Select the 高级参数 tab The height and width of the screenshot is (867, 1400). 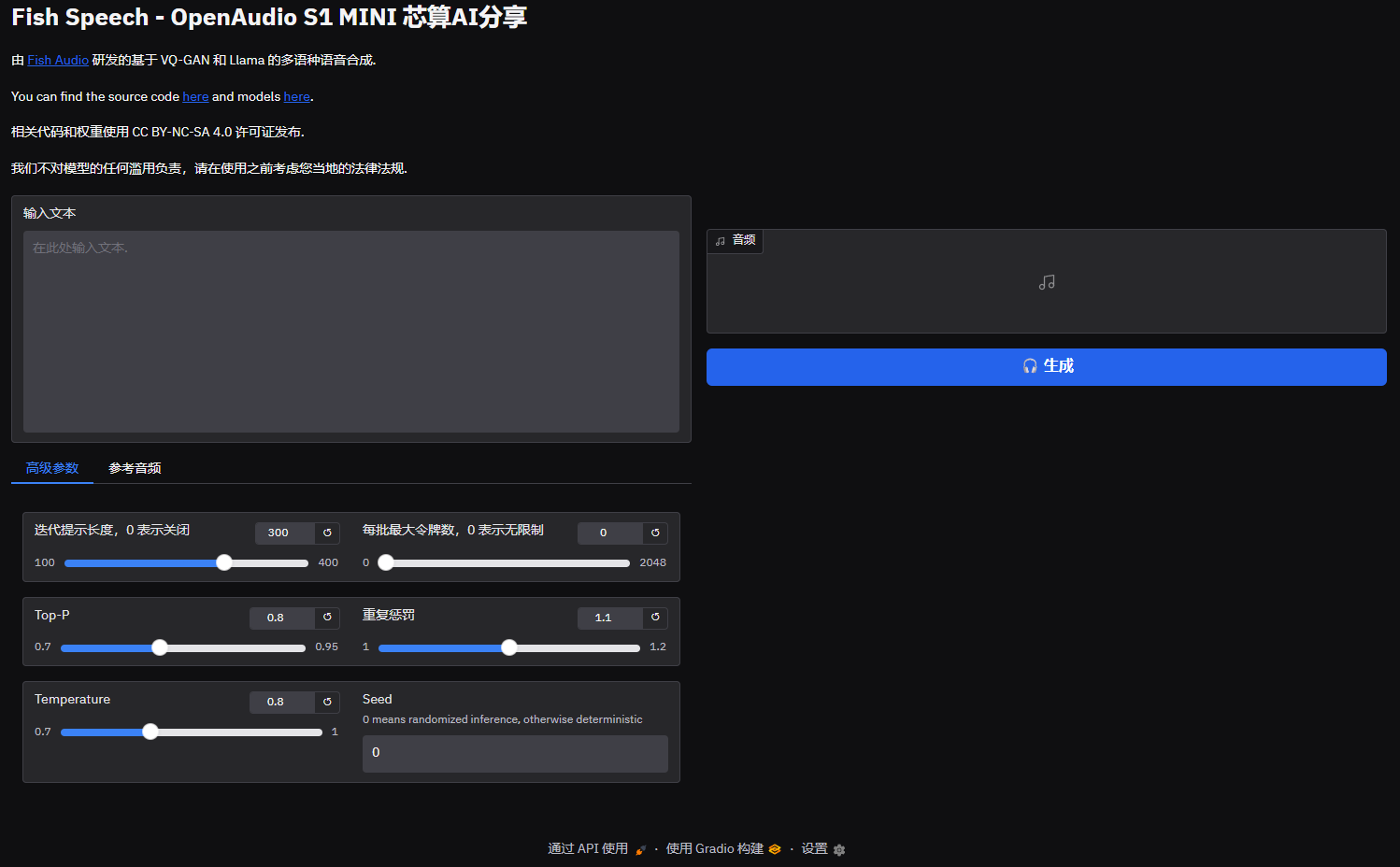coord(52,468)
